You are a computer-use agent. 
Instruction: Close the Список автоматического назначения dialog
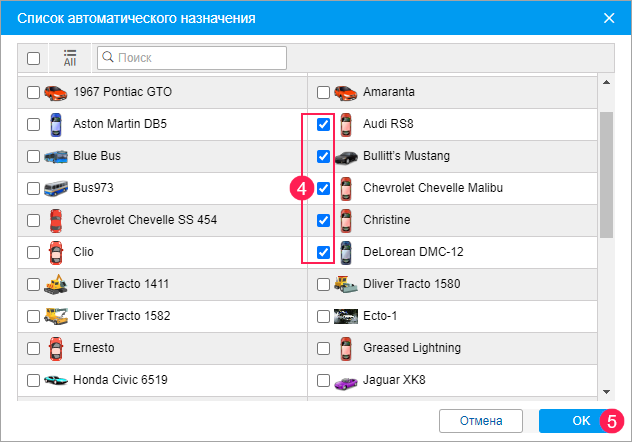pos(609,17)
